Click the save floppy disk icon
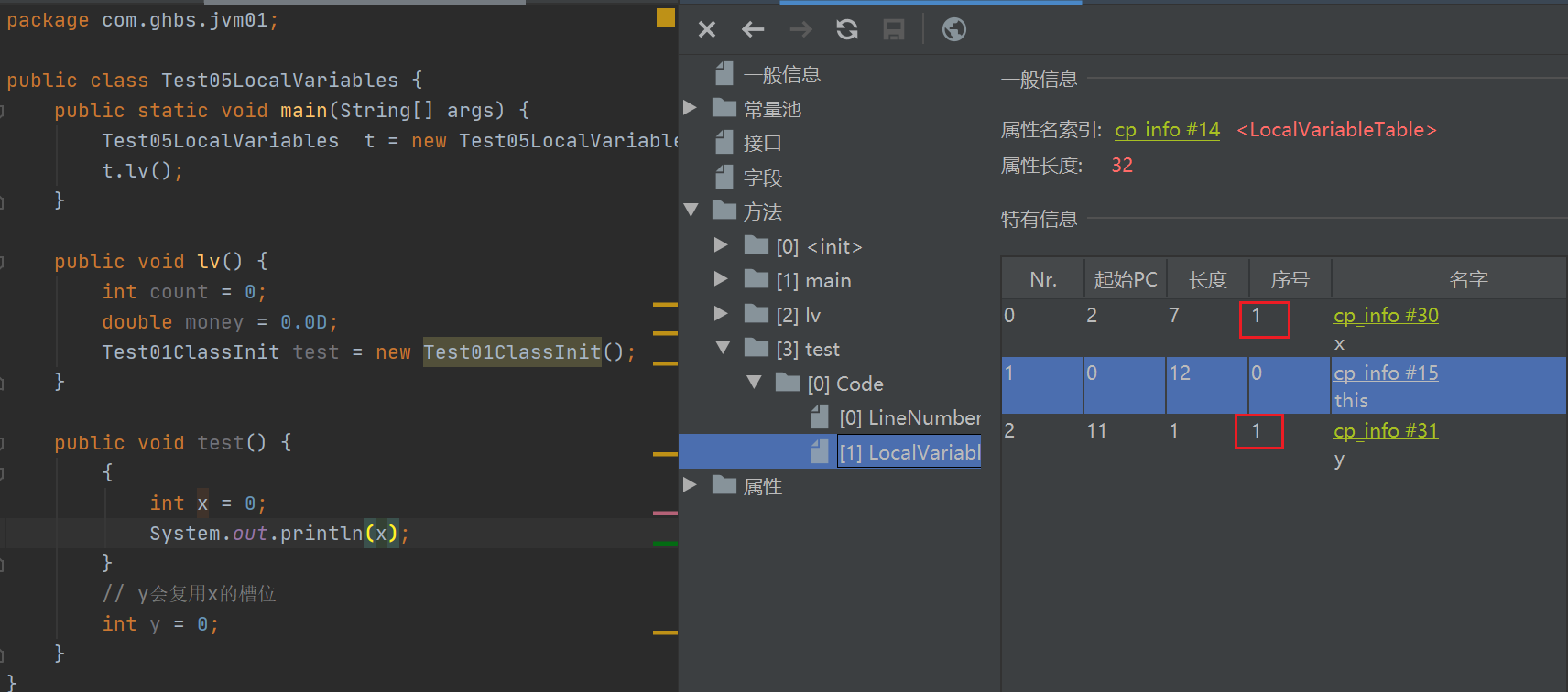Screen dimensions: 1568x692 pyautogui.click(x=894, y=29)
